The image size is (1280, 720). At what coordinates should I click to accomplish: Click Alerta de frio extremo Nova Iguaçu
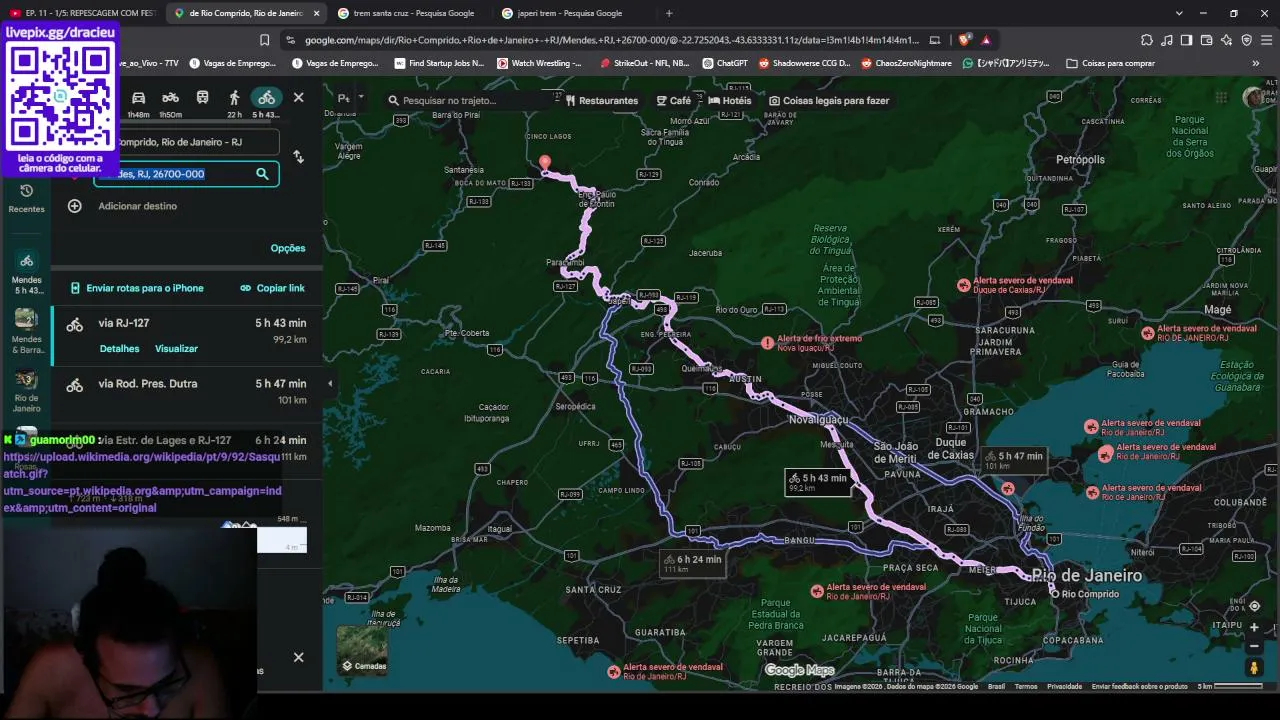pos(813,342)
